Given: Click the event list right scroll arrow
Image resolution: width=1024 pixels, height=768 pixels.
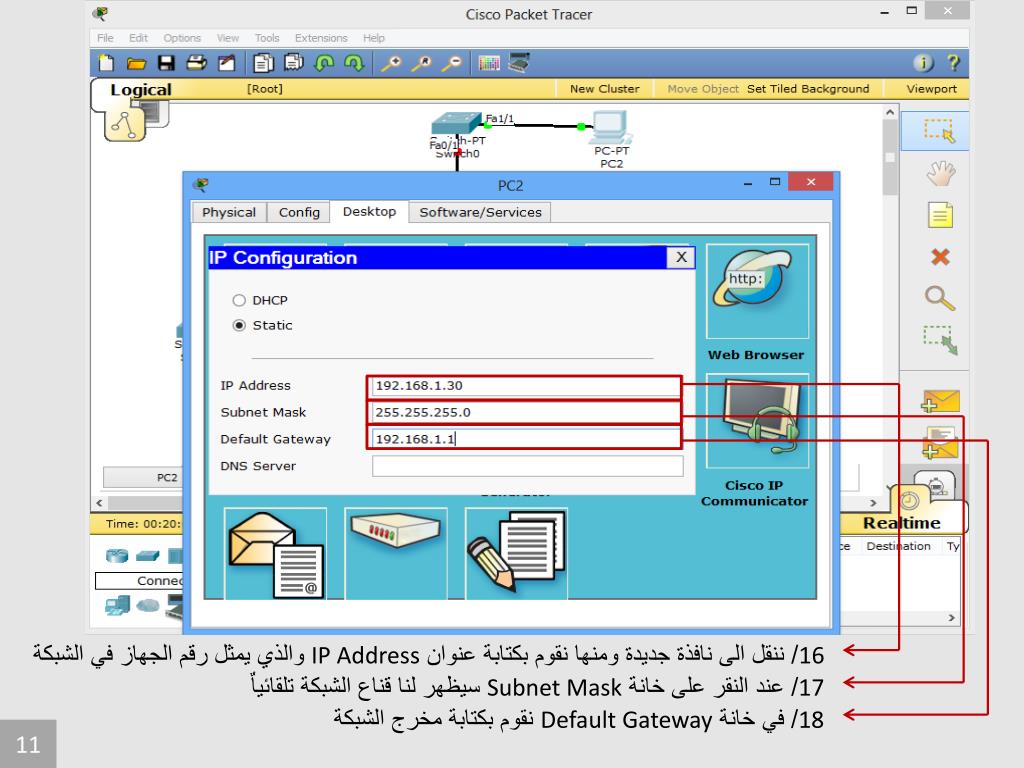Looking at the screenshot, I should pos(952,617).
